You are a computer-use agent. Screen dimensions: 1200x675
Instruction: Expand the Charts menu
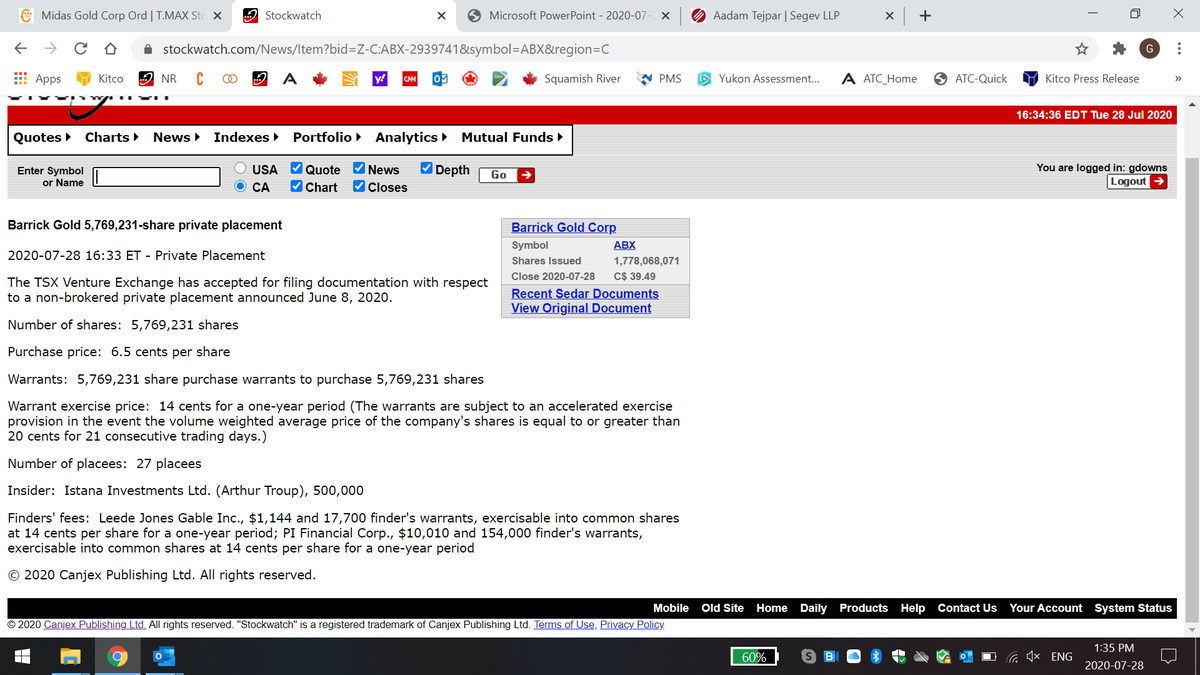click(111, 137)
